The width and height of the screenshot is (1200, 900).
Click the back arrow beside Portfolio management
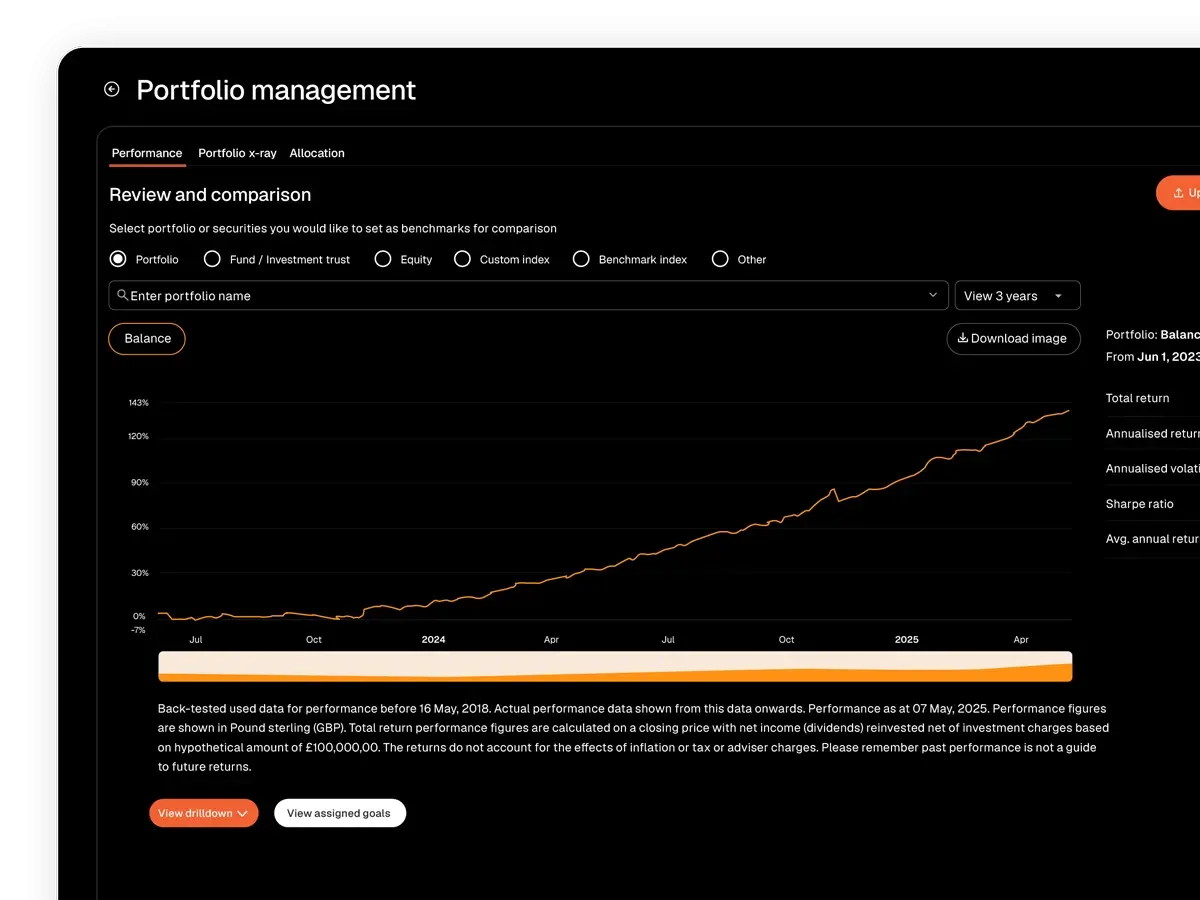[112, 90]
